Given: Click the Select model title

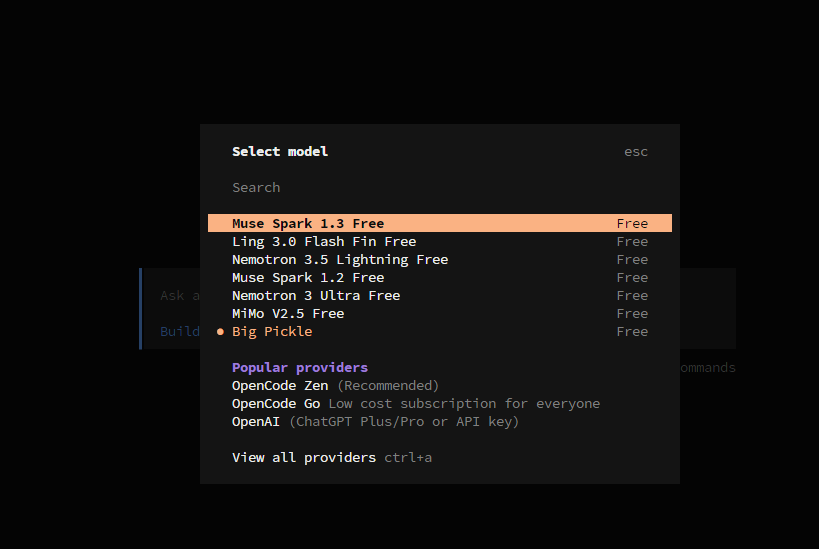Looking at the screenshot, I should 280,151.
